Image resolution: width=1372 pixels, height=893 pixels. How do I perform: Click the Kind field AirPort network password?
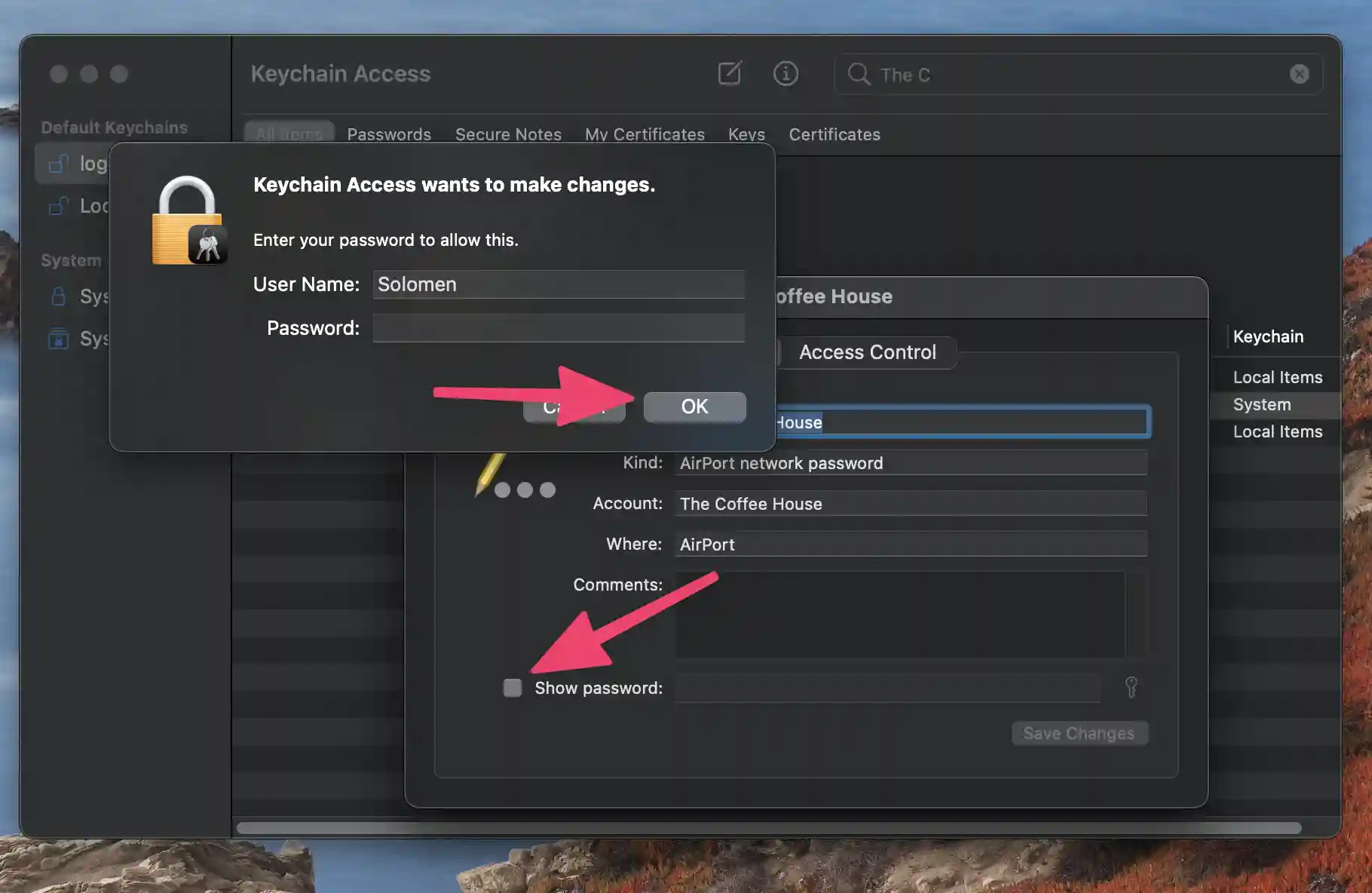(911, 463)
